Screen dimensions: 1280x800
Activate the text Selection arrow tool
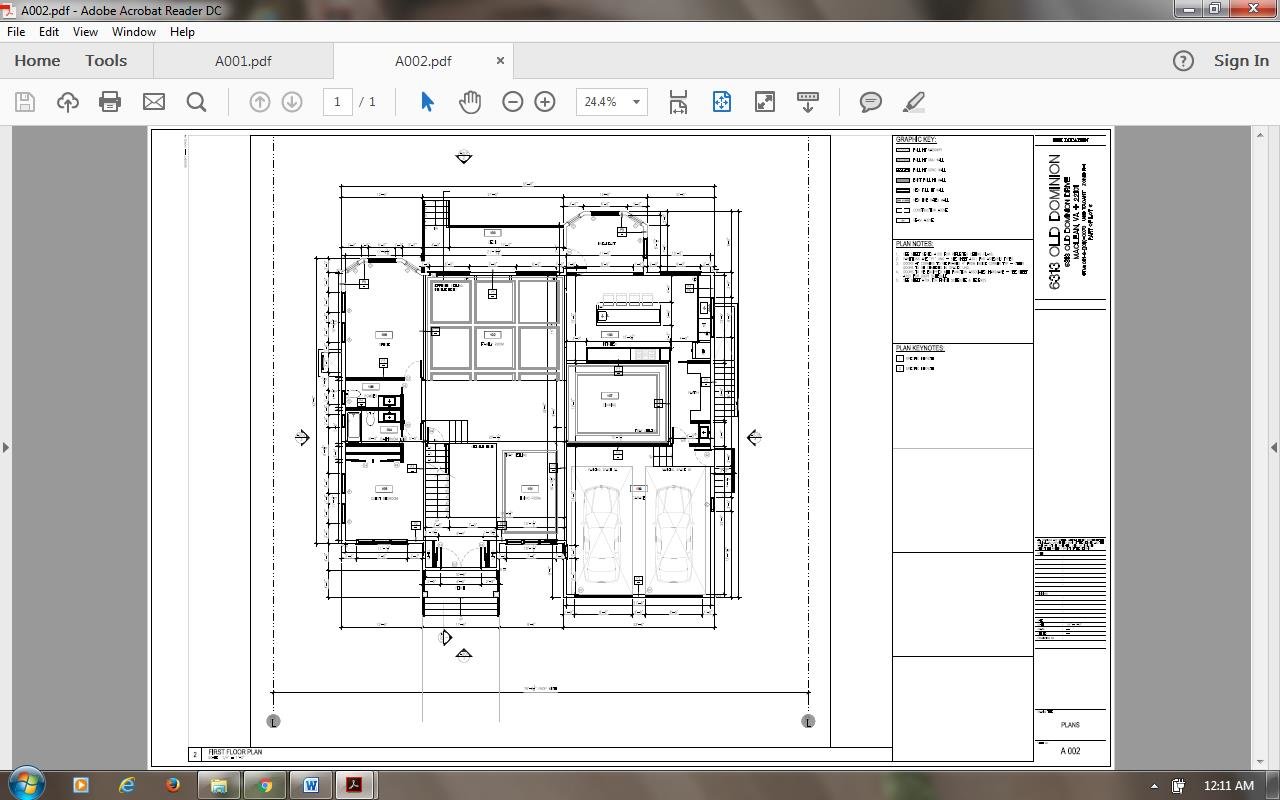[425, 101]
